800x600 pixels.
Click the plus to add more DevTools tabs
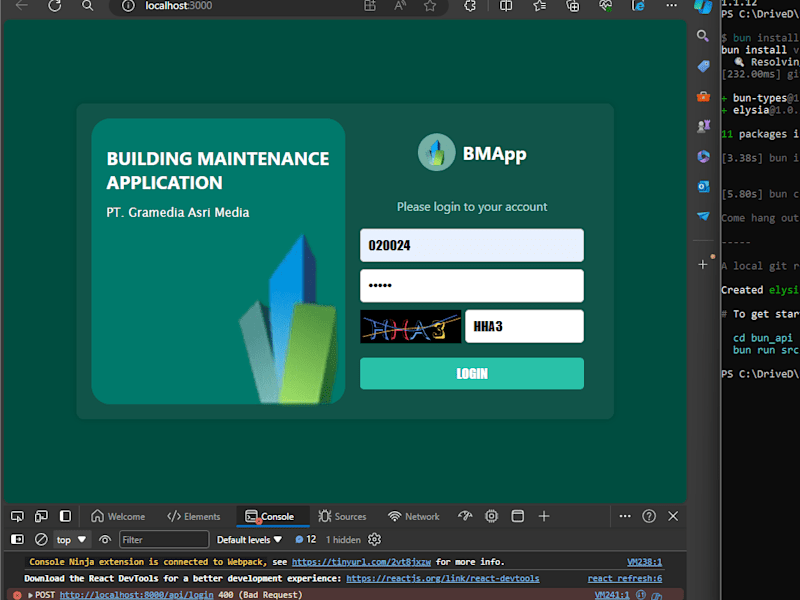coord(544,516)
